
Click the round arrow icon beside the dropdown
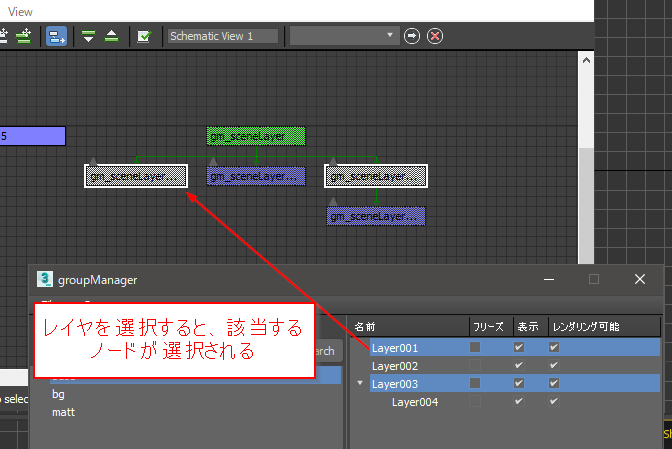(412, 36)
